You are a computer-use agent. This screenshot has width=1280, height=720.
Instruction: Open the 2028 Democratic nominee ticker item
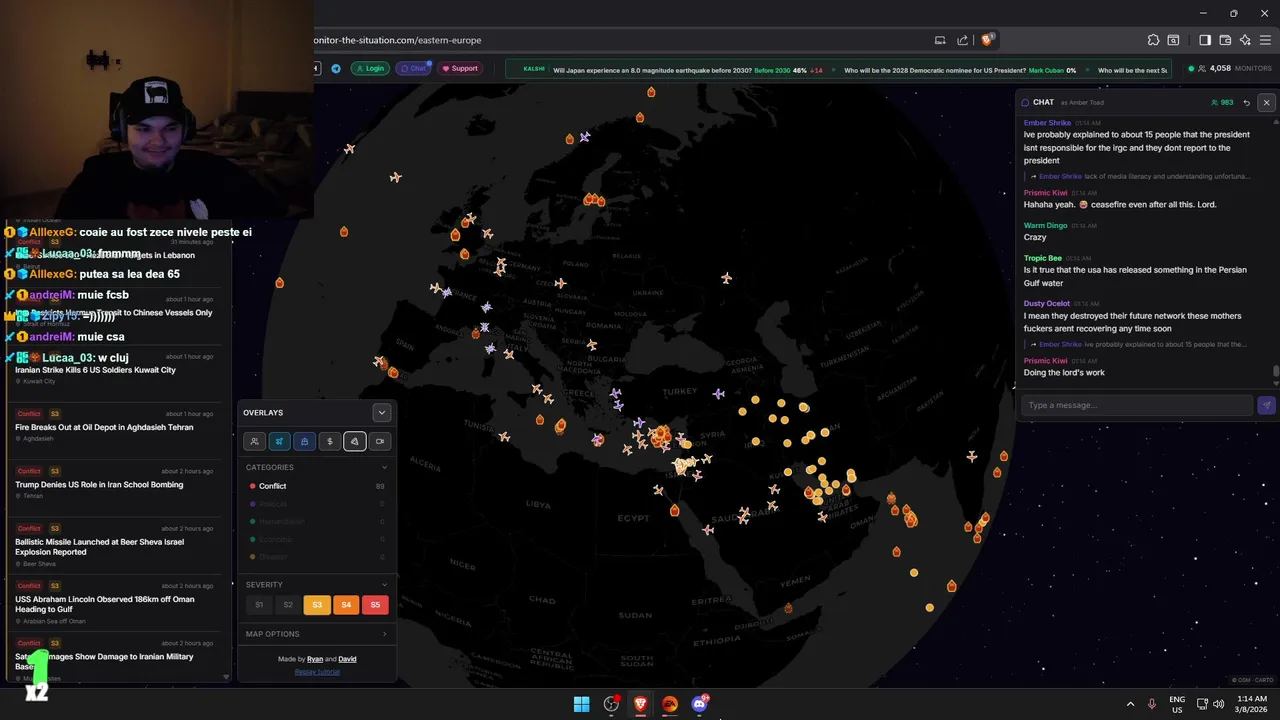(x=960, y=70)
